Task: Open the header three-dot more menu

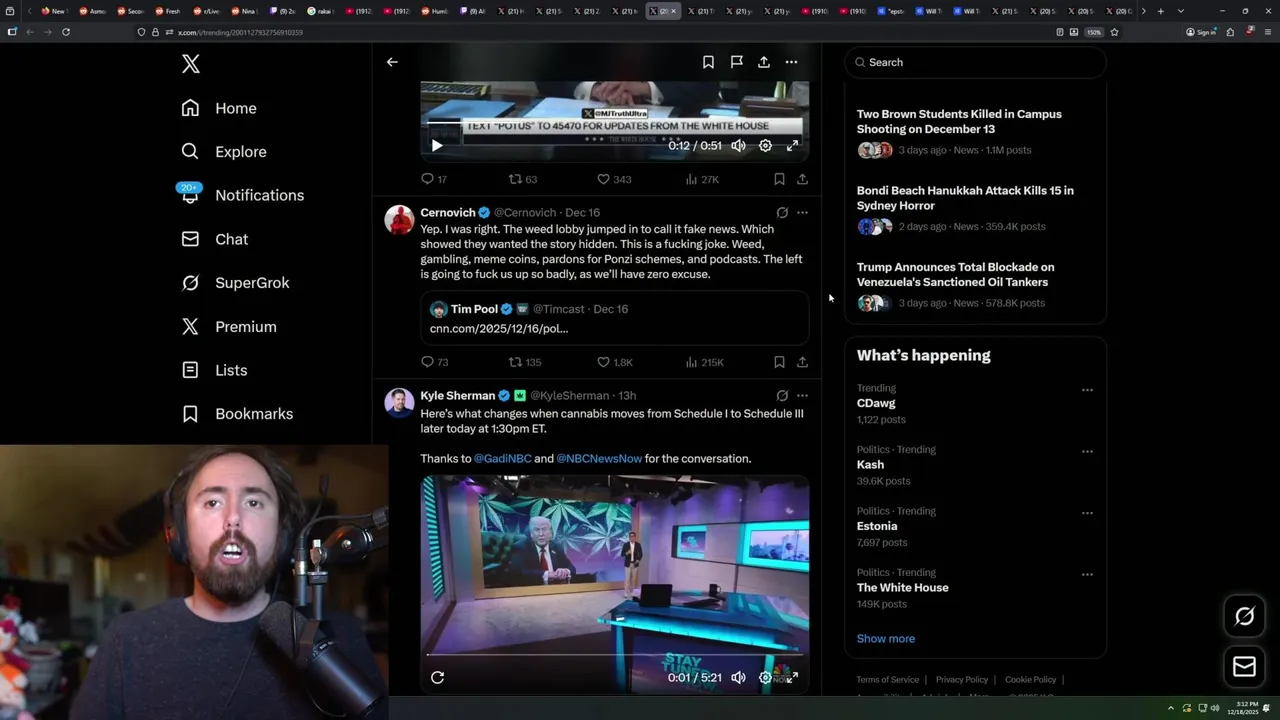Action: tap(791, 62)
